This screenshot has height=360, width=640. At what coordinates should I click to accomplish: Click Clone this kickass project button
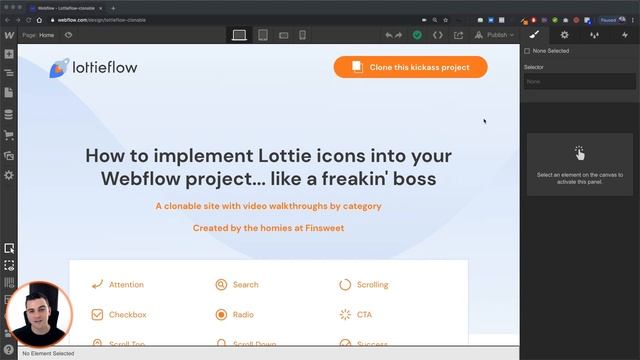tap(411, 67)
